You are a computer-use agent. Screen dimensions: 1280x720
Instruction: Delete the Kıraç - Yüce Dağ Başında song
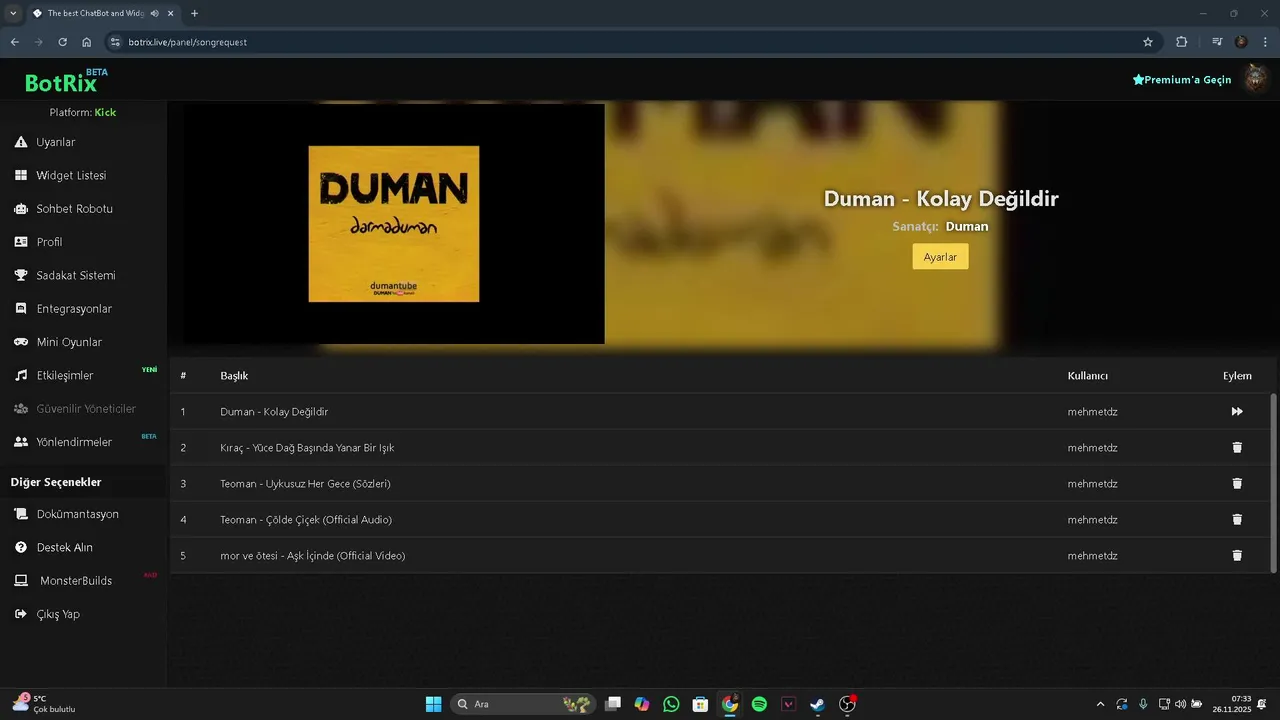point(1237,448)
